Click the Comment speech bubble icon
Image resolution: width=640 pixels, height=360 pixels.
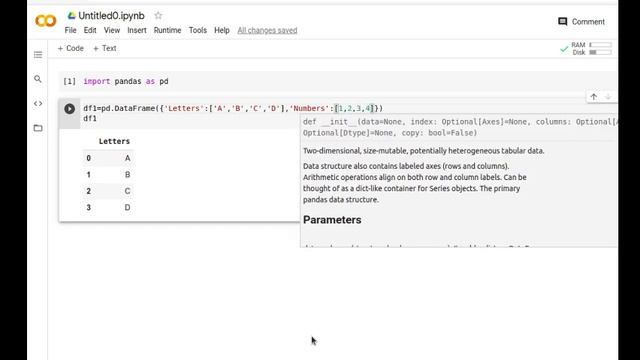(x=562, y=22)
